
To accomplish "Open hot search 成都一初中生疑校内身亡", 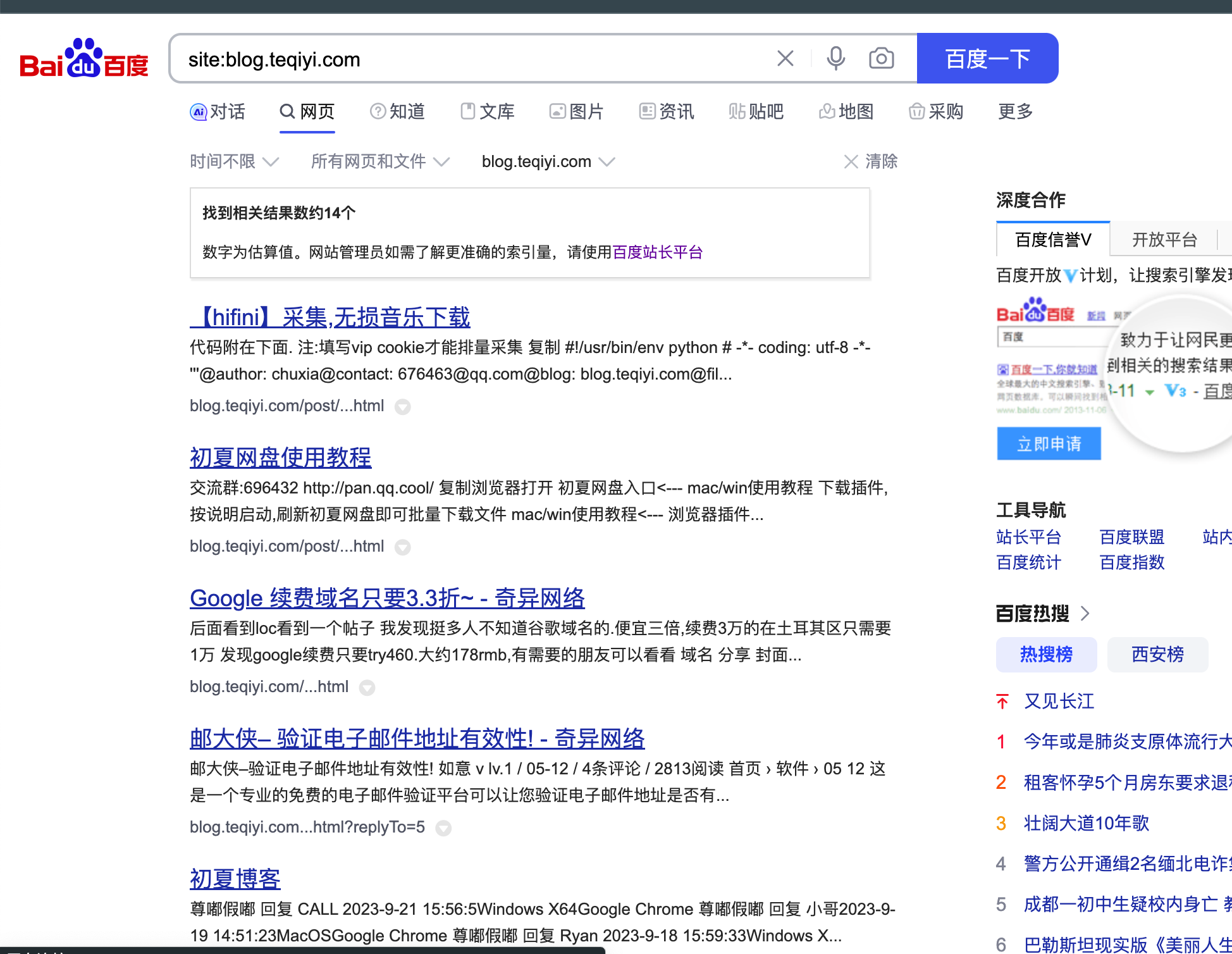I will 1128,904.
